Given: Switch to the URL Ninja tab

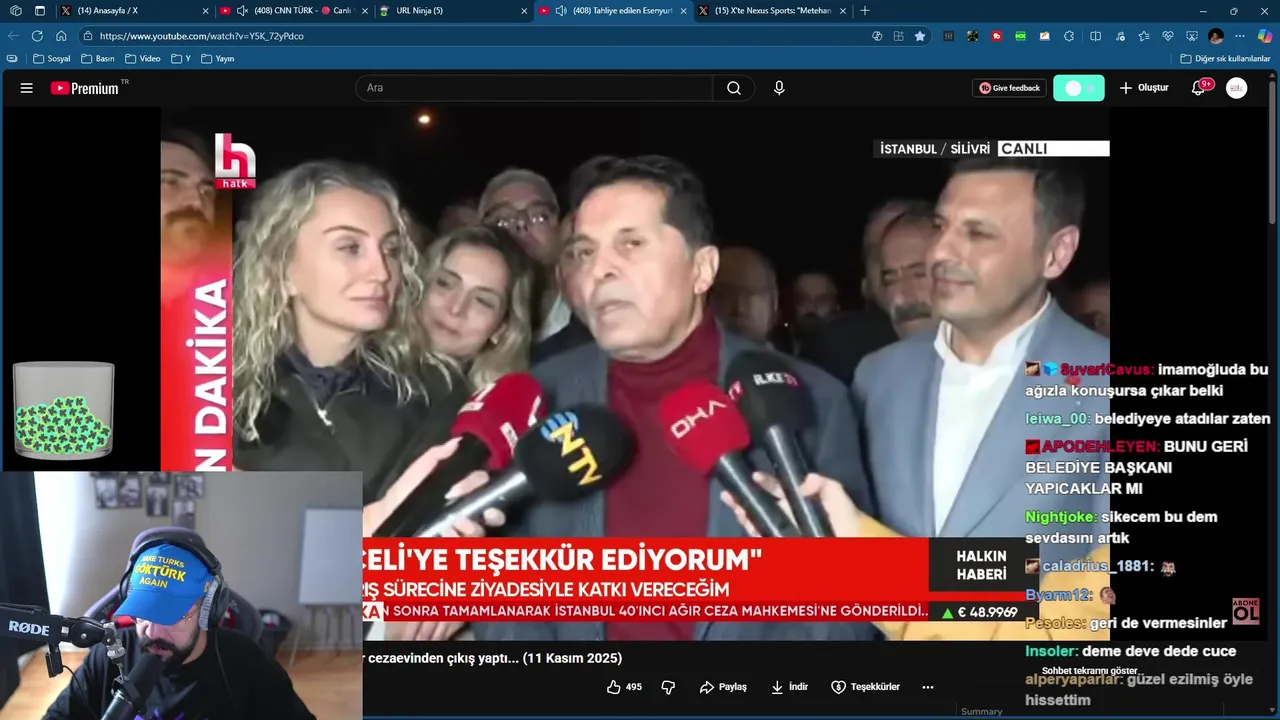Looking at the screenshot, I should coord(453,11).
